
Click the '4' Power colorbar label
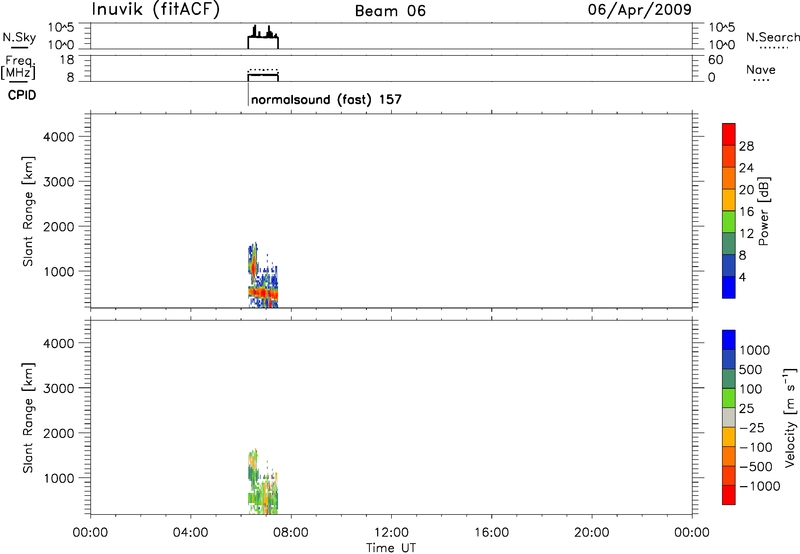click(742, 277)
